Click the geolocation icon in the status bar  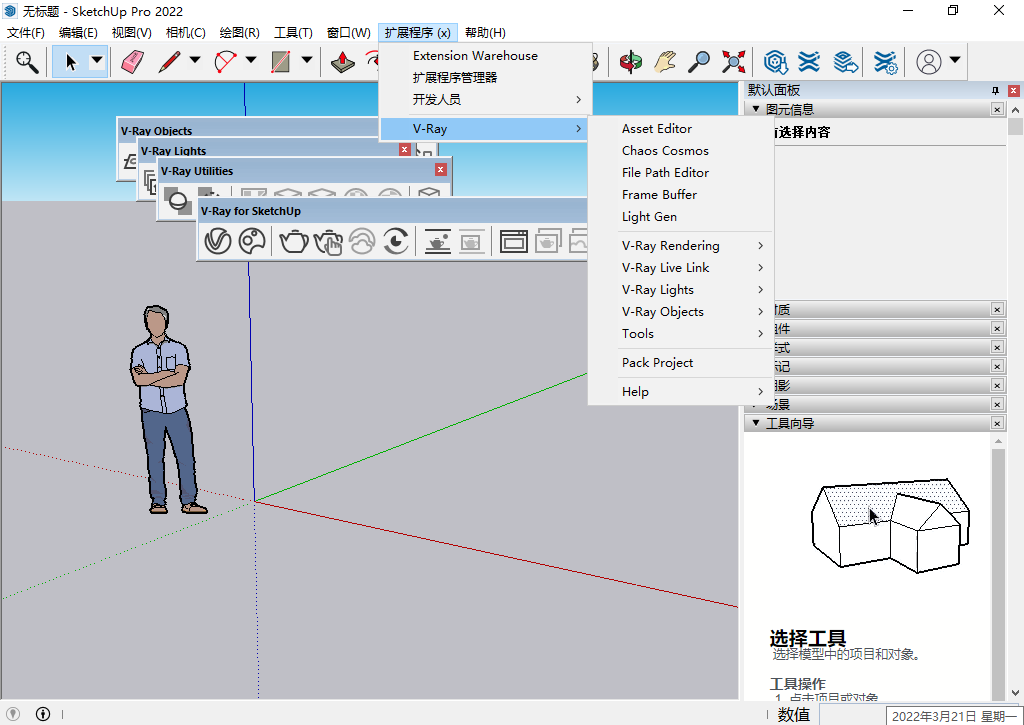pyautogui.click(x=12, y=714)
